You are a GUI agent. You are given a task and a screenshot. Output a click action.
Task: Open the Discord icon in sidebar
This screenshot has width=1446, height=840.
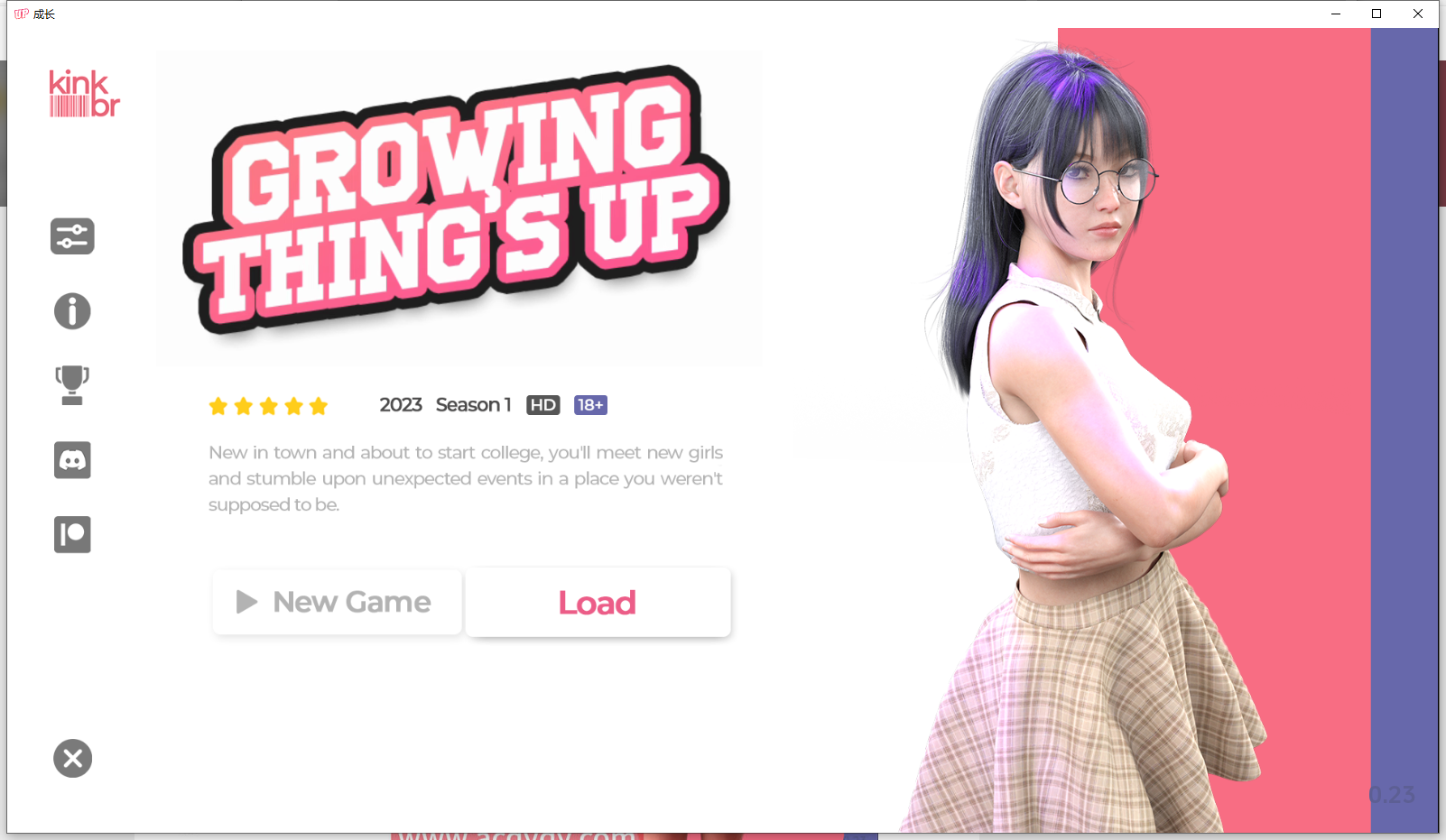[72, 460]
